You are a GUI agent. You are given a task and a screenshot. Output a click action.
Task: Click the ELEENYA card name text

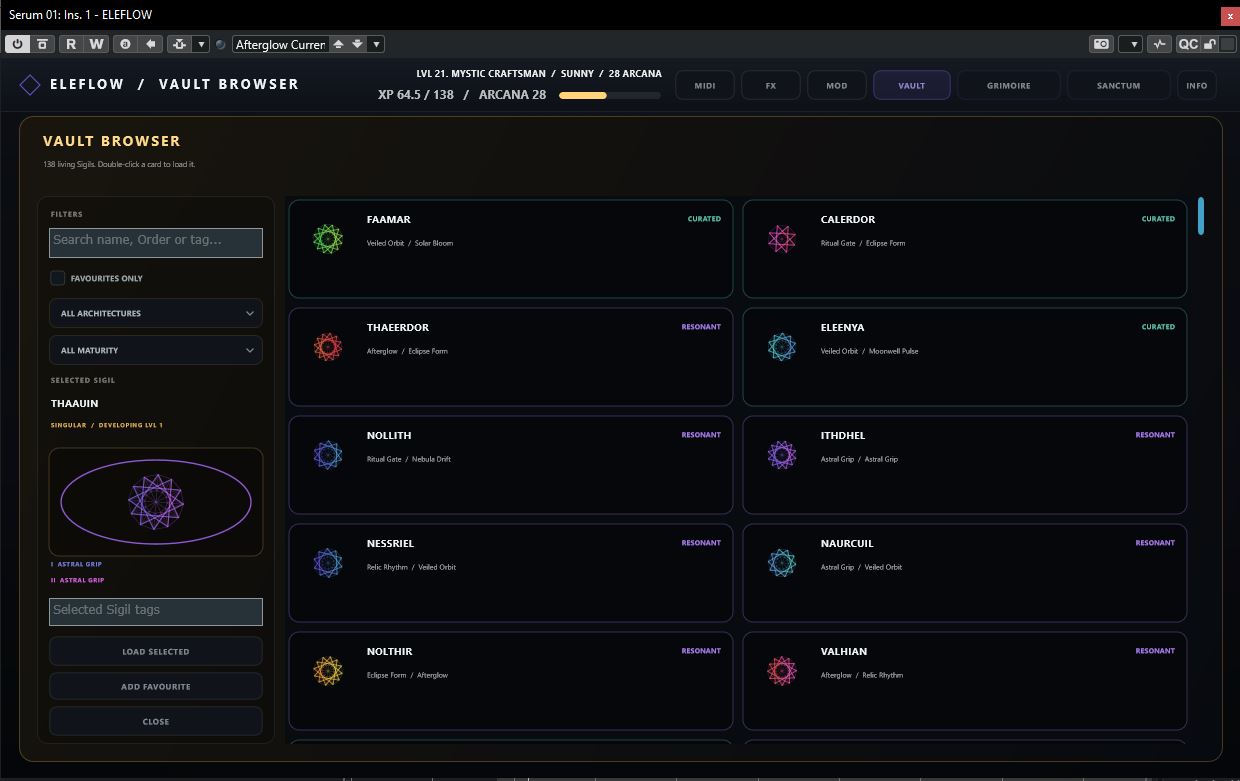pyautogui.click(x=843, y=327)
